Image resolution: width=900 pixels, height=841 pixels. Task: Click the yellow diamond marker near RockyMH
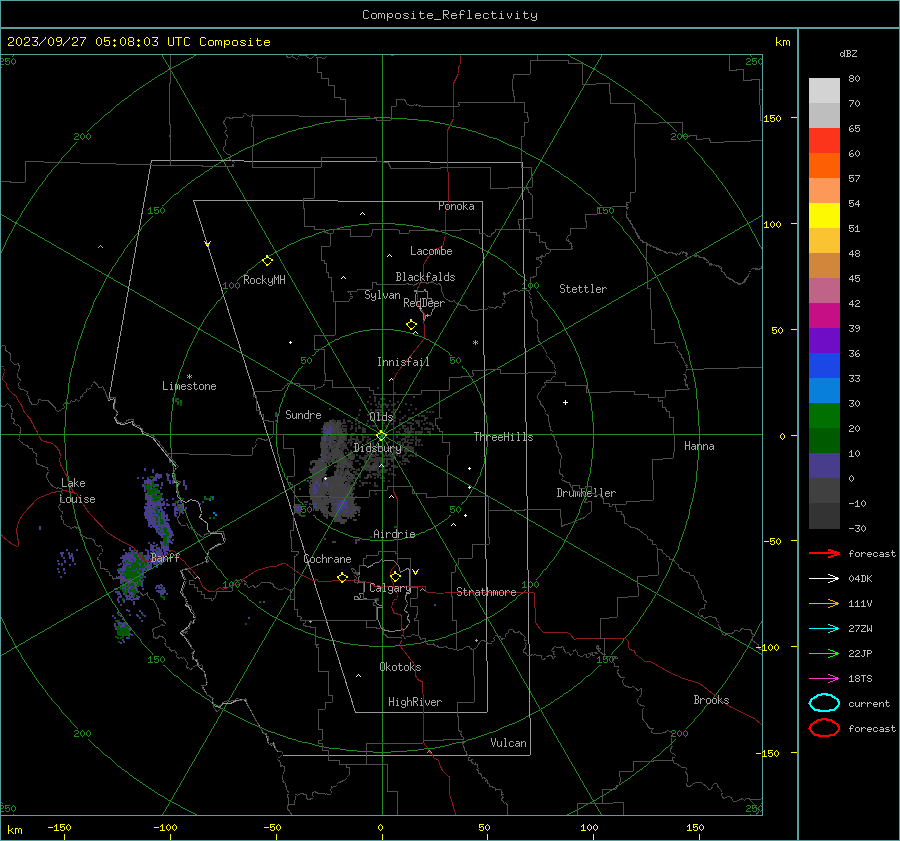[267, 261]
